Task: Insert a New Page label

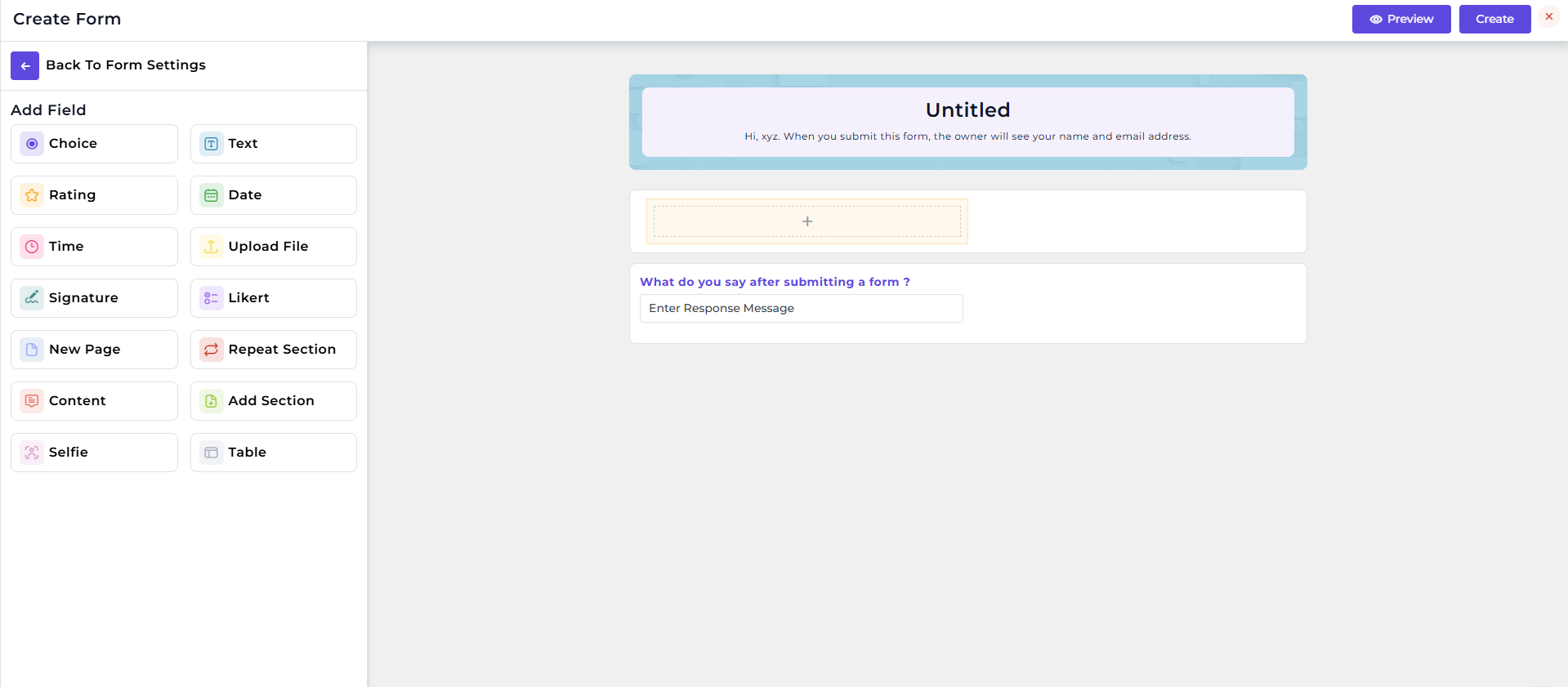Action: click(x=85, y=350)
